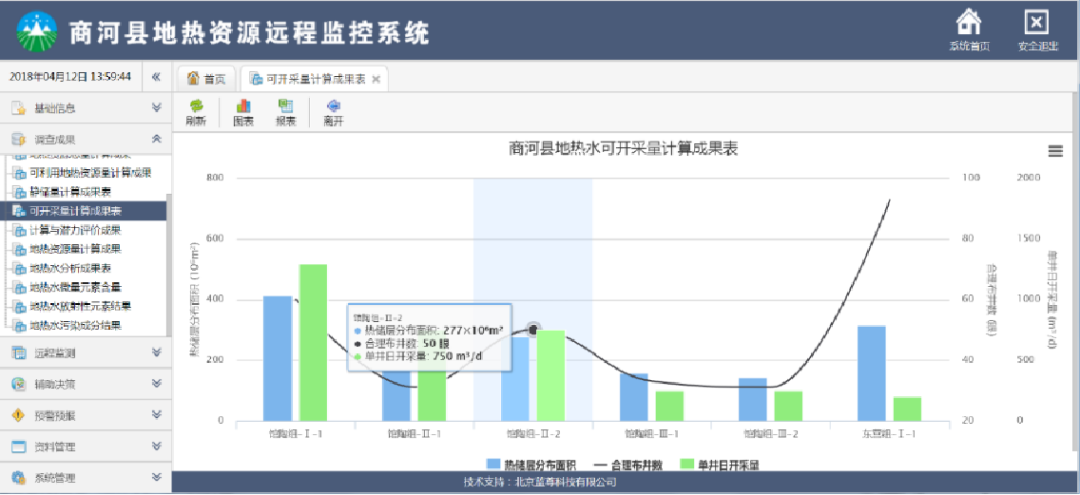Image resolution: width=1080 pixels, height=495 pixels.
Task: Click the 远程监测 section icon
Action: [x=18, y=353]
